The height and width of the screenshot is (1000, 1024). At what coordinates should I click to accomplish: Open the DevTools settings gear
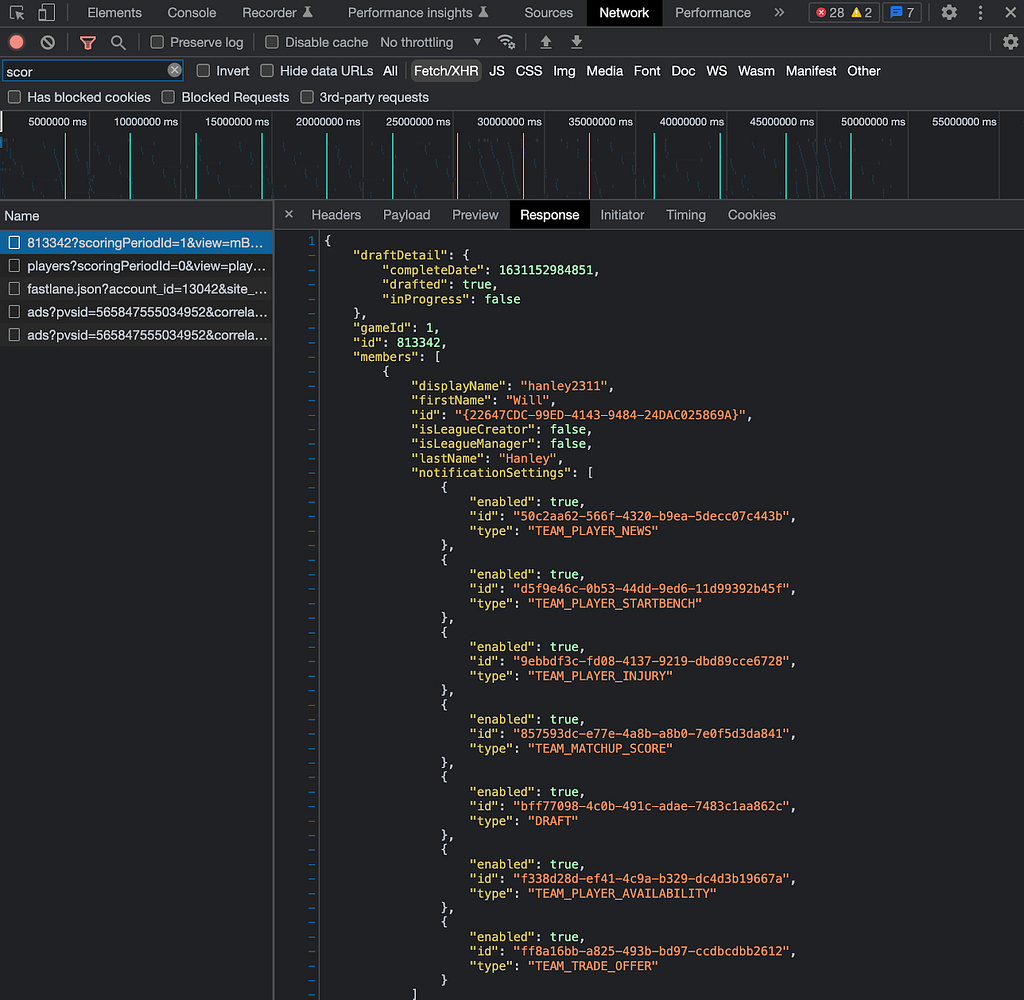tap(950, 12)
